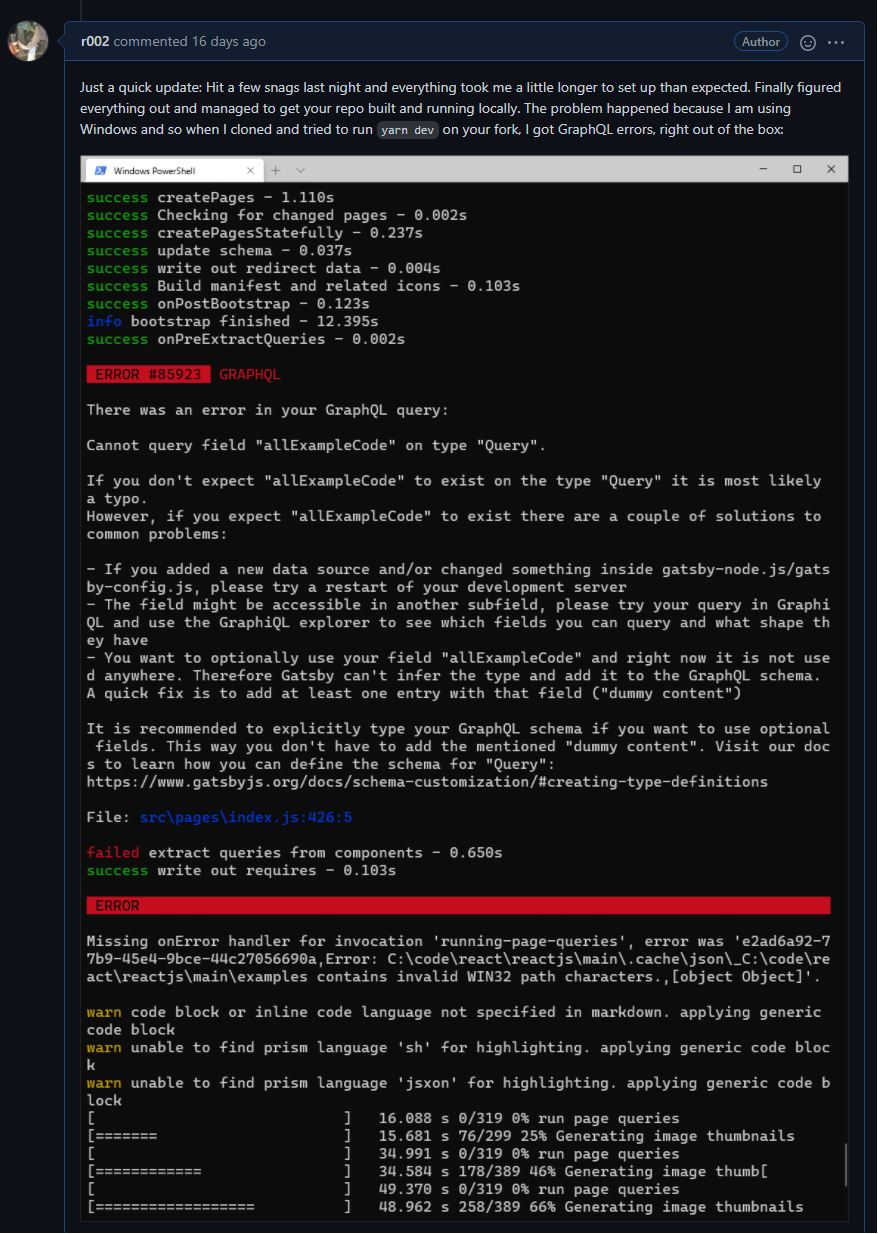Close the PowerShell terminal window
This screenshot has width=878, height=1234.
831,169
